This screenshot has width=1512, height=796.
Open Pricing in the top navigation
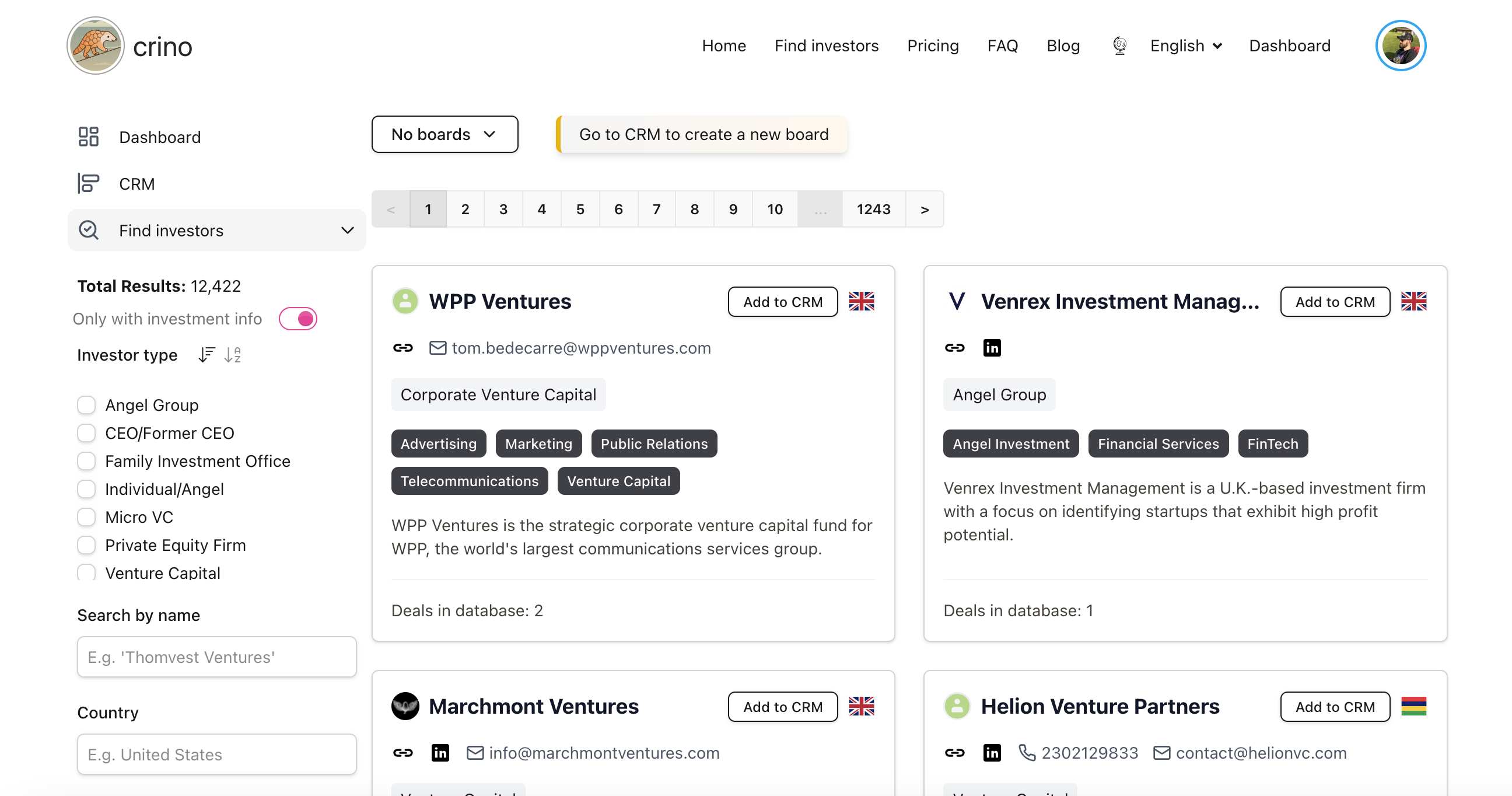932,46
